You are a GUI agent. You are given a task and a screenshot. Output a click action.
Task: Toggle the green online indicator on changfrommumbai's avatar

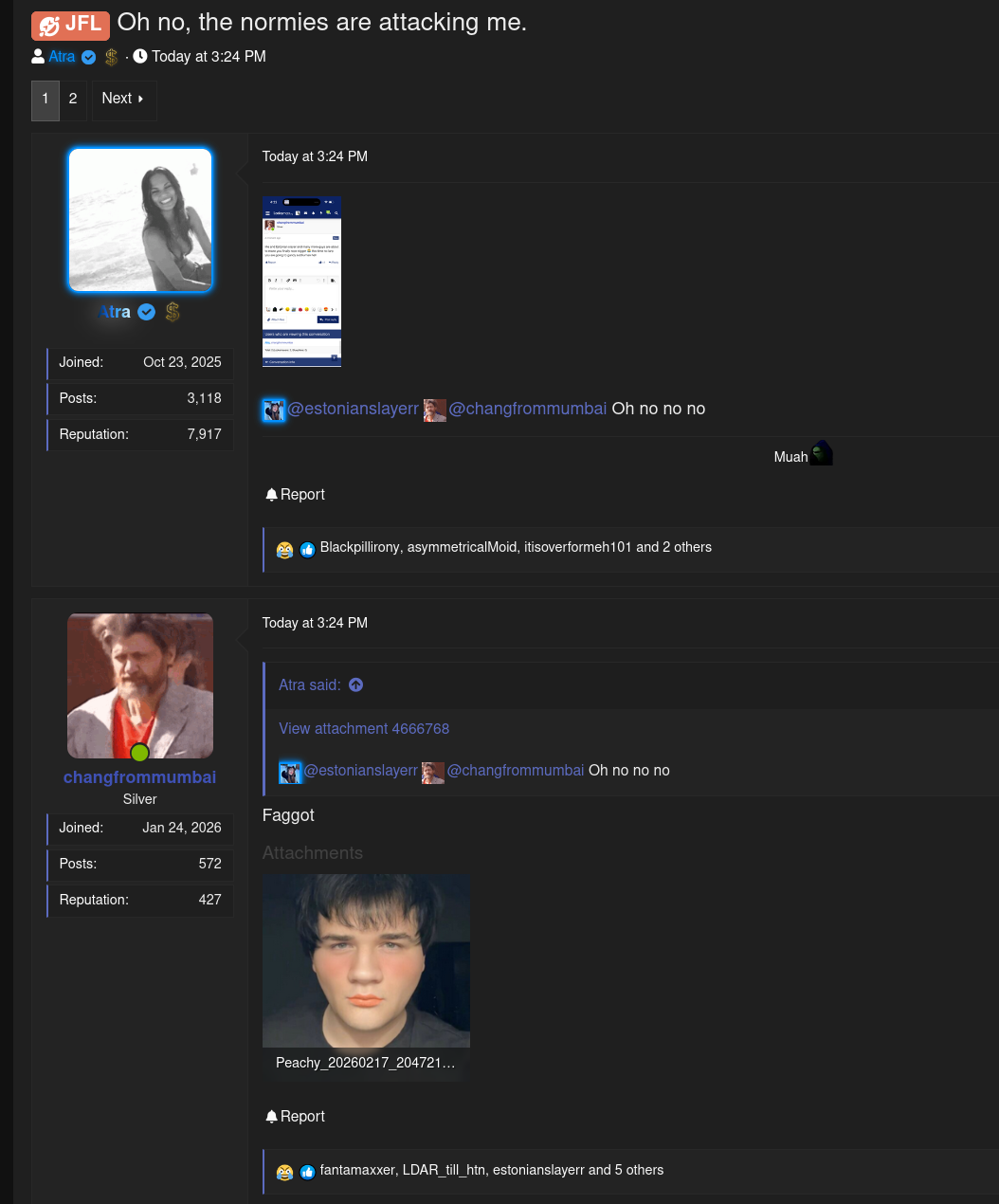click(x=139, y=752)
